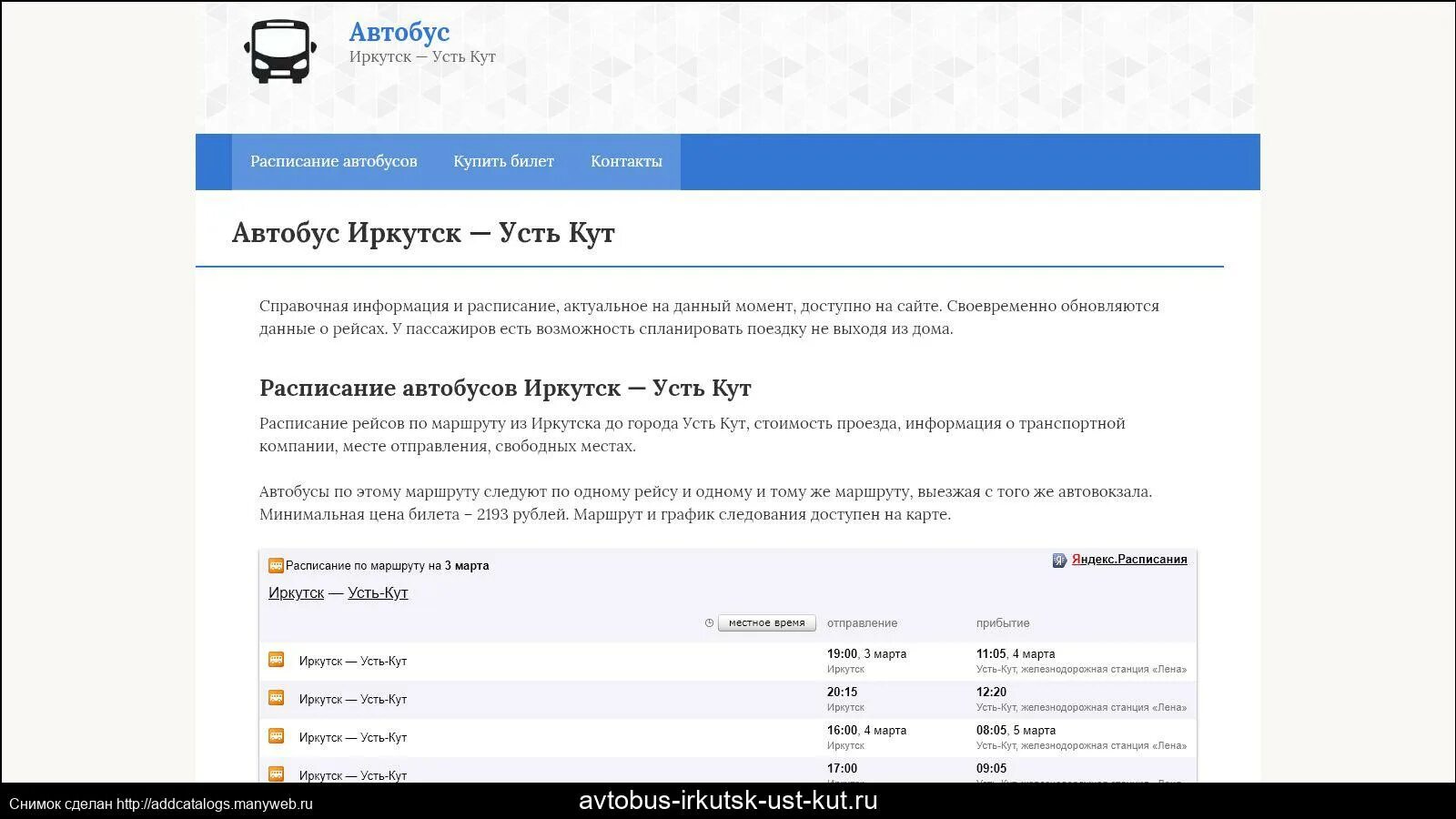Open Купить билет menu item

point(504,161)
